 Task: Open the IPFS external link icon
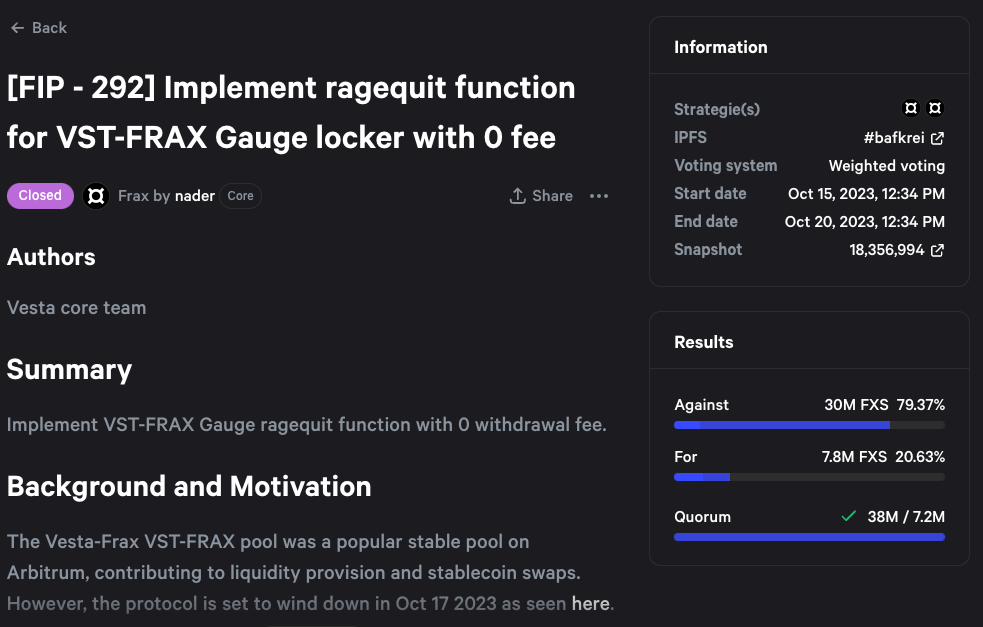937,138
